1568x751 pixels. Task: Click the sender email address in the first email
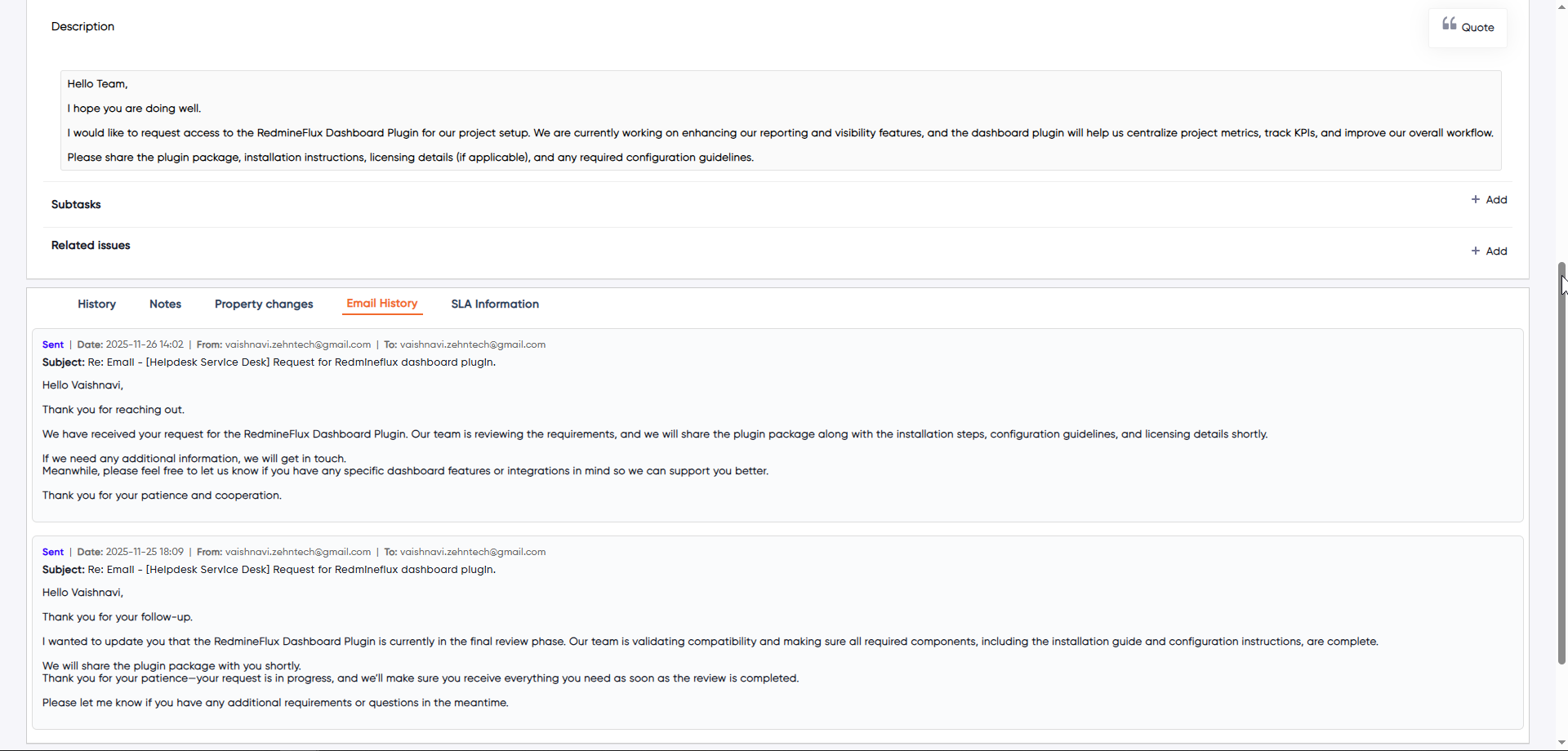pos(296,344)
